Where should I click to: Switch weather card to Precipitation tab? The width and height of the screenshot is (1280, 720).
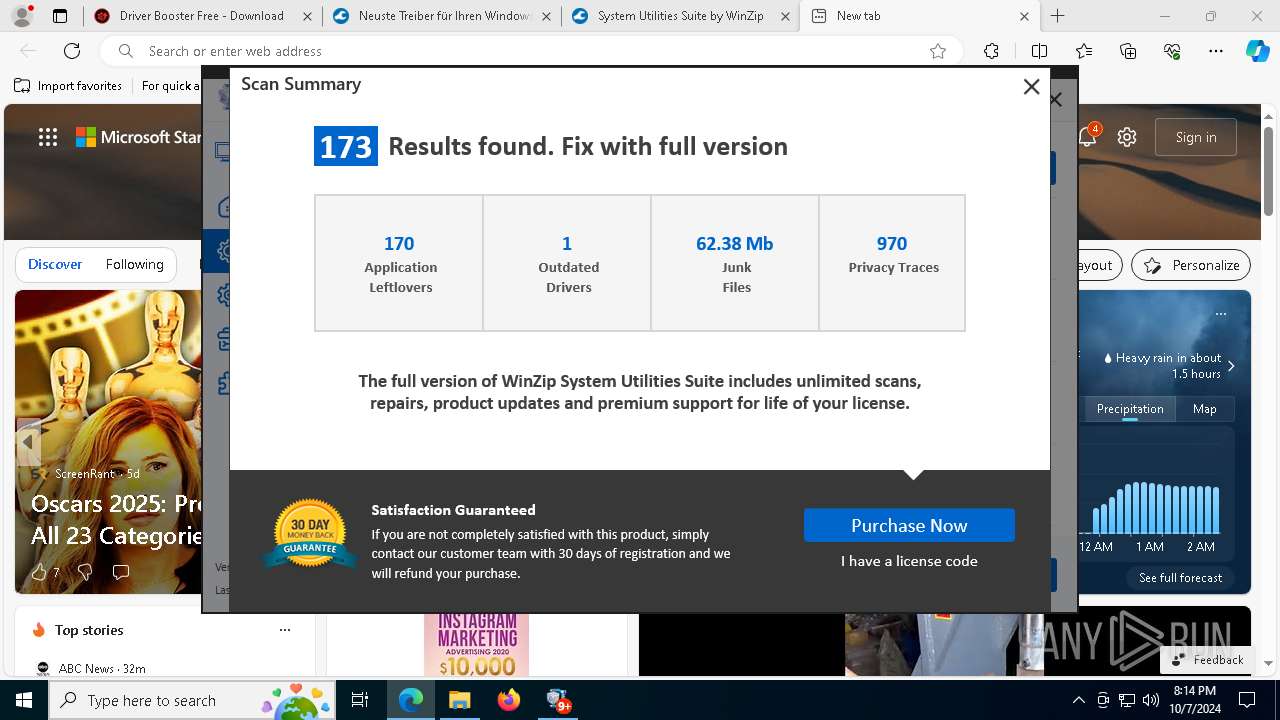click(x=1130, y=409)
